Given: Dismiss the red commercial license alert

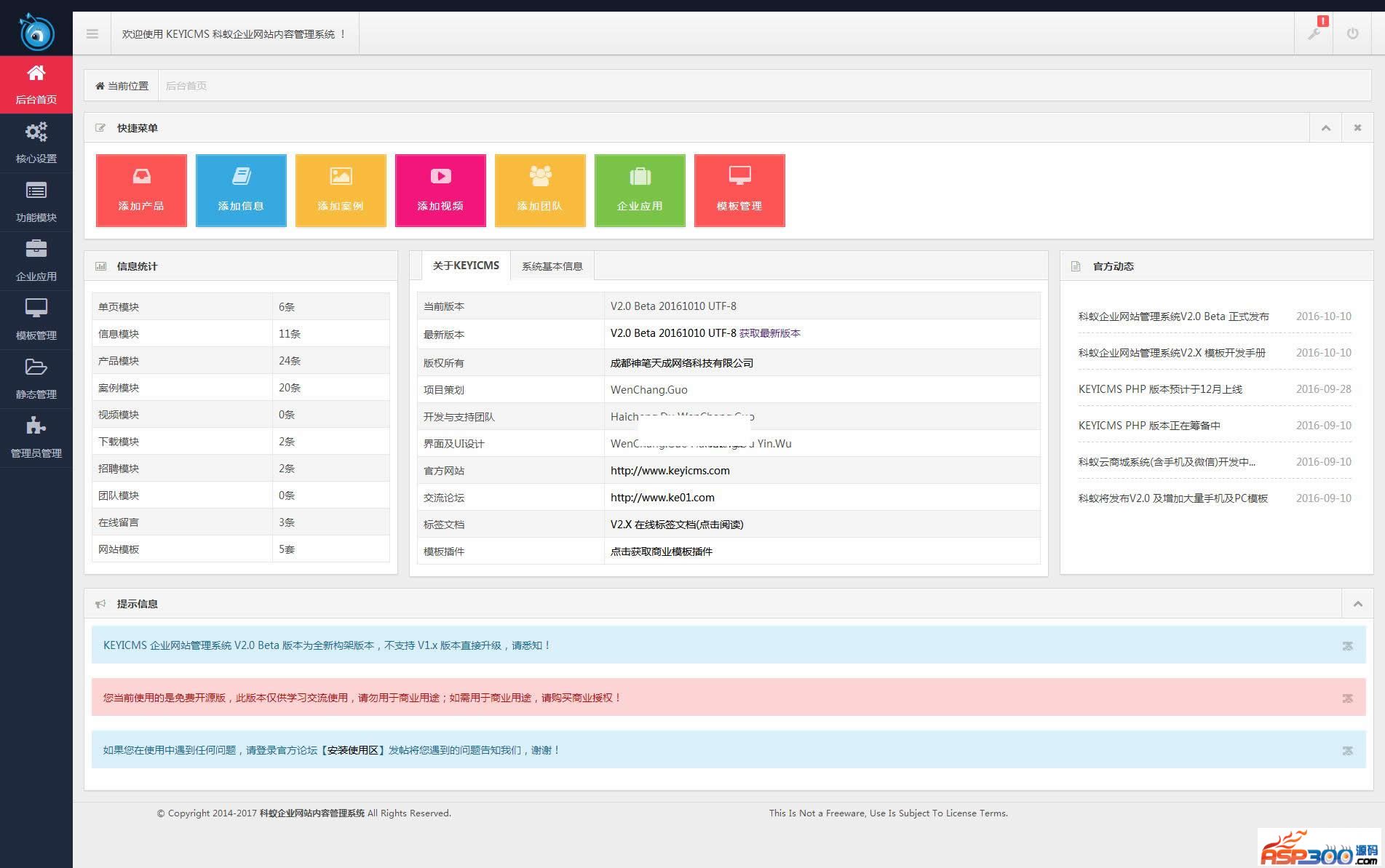Looking at the screenshot, I should tap(1347, 698).
